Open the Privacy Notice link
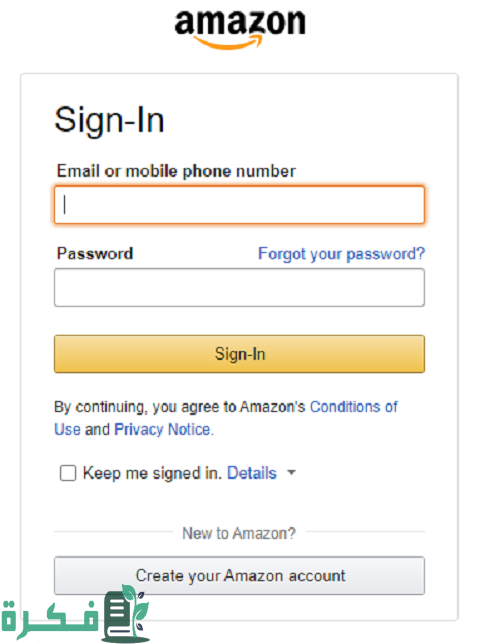 tap(163, 430)
